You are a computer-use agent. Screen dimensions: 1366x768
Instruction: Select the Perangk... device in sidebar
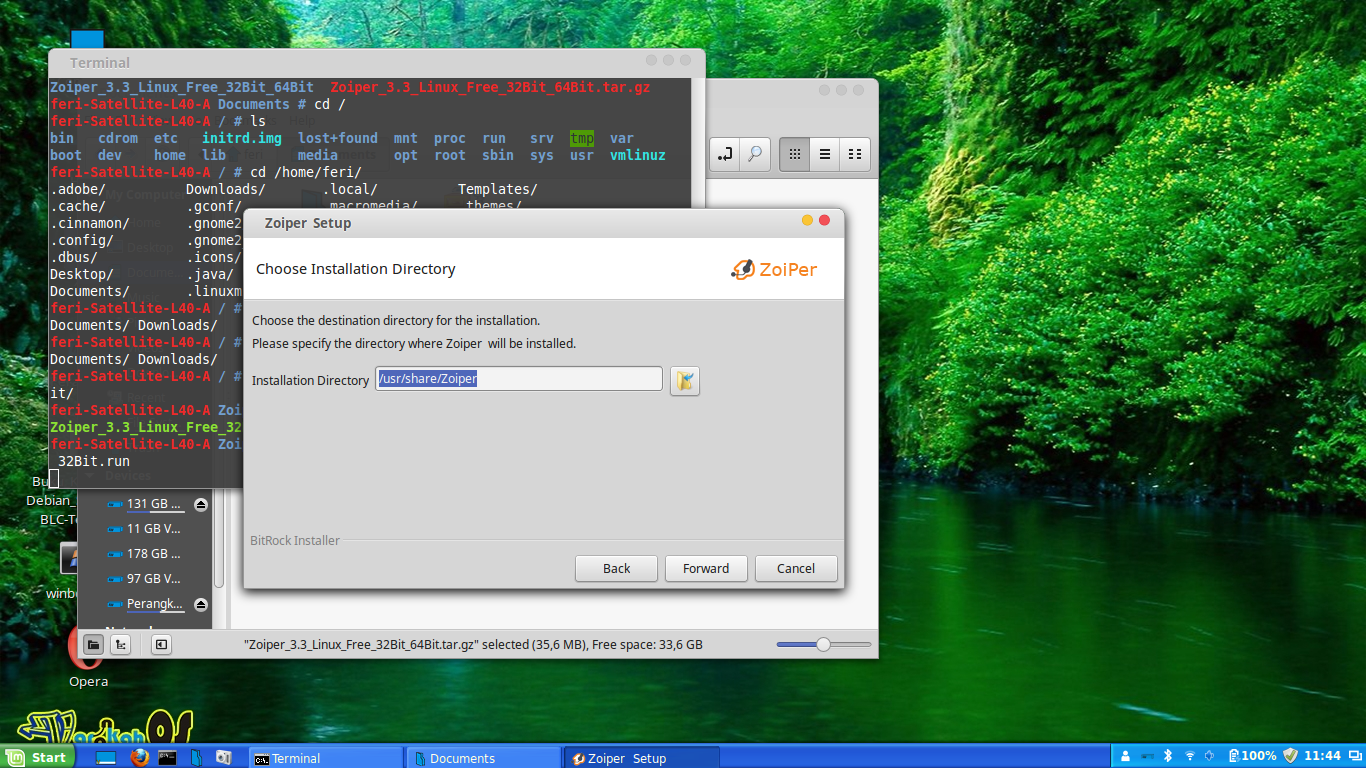pos(146,604)
